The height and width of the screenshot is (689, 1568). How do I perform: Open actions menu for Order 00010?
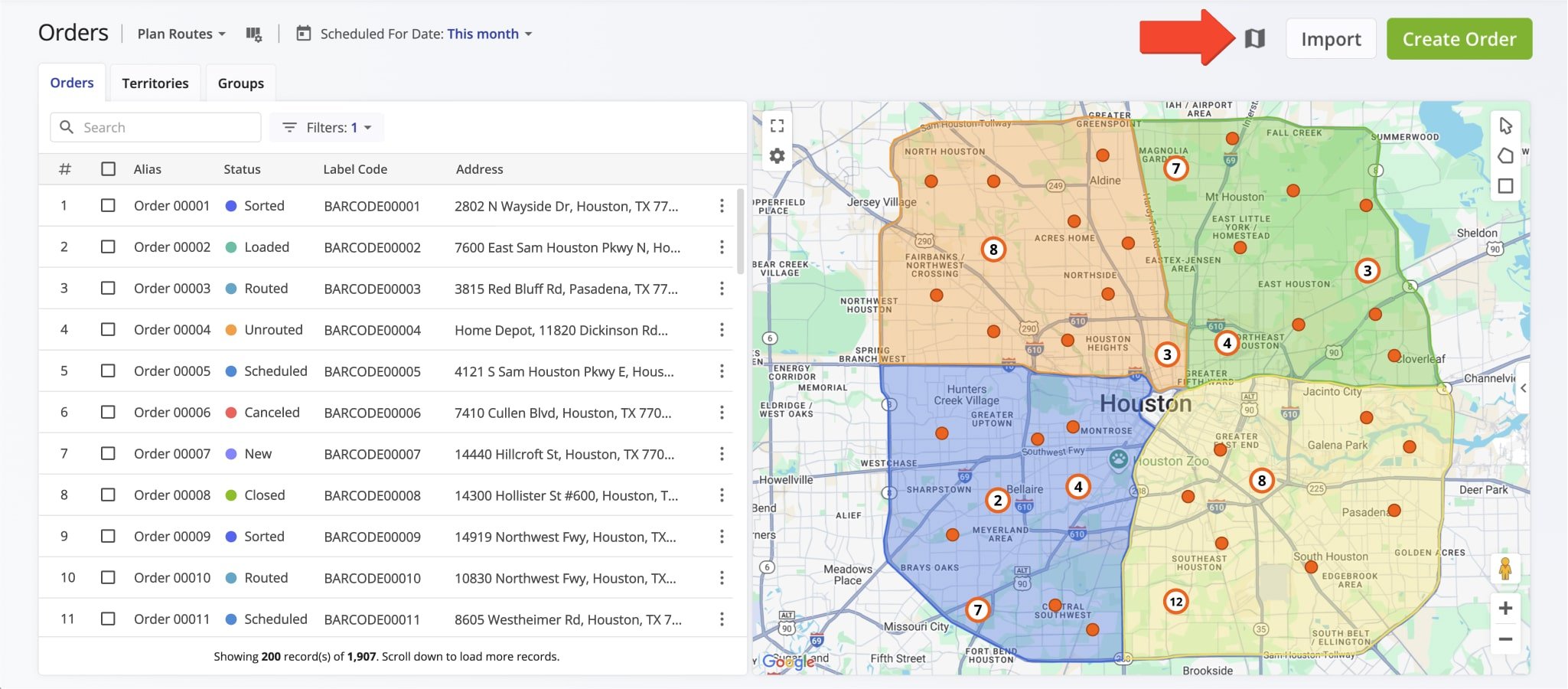tap(722, 578)
